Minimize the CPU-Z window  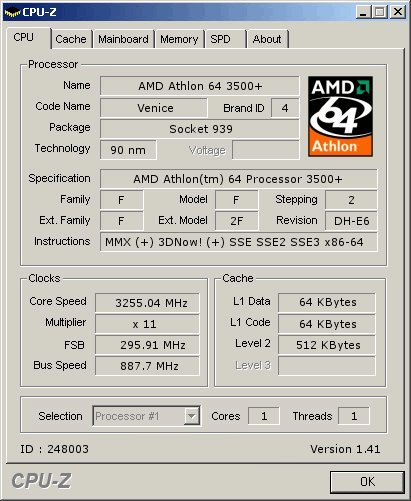363,12
